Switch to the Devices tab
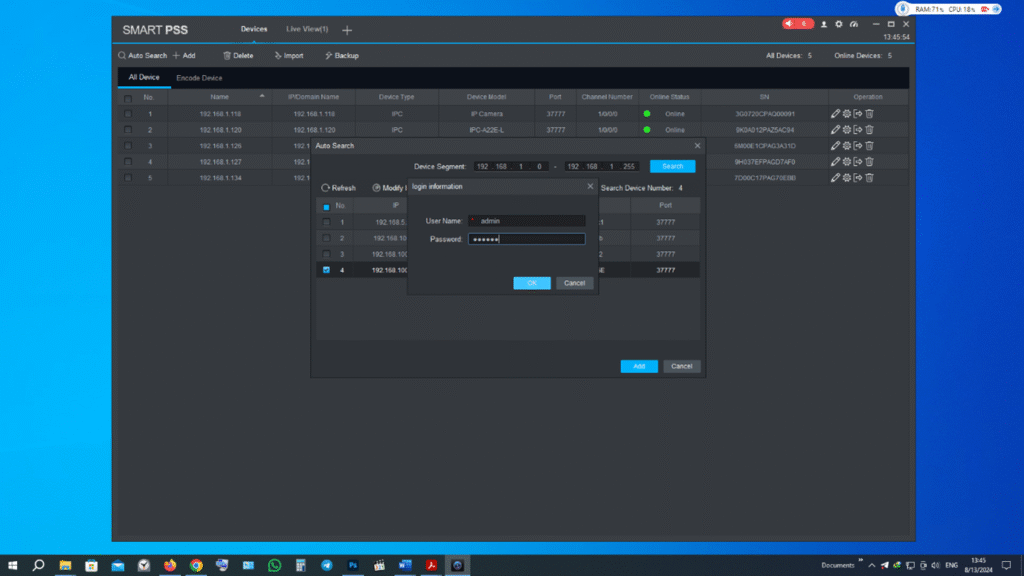Viewport: 1024px width, 576px height. pyautogui.click(x=254, y=29)
